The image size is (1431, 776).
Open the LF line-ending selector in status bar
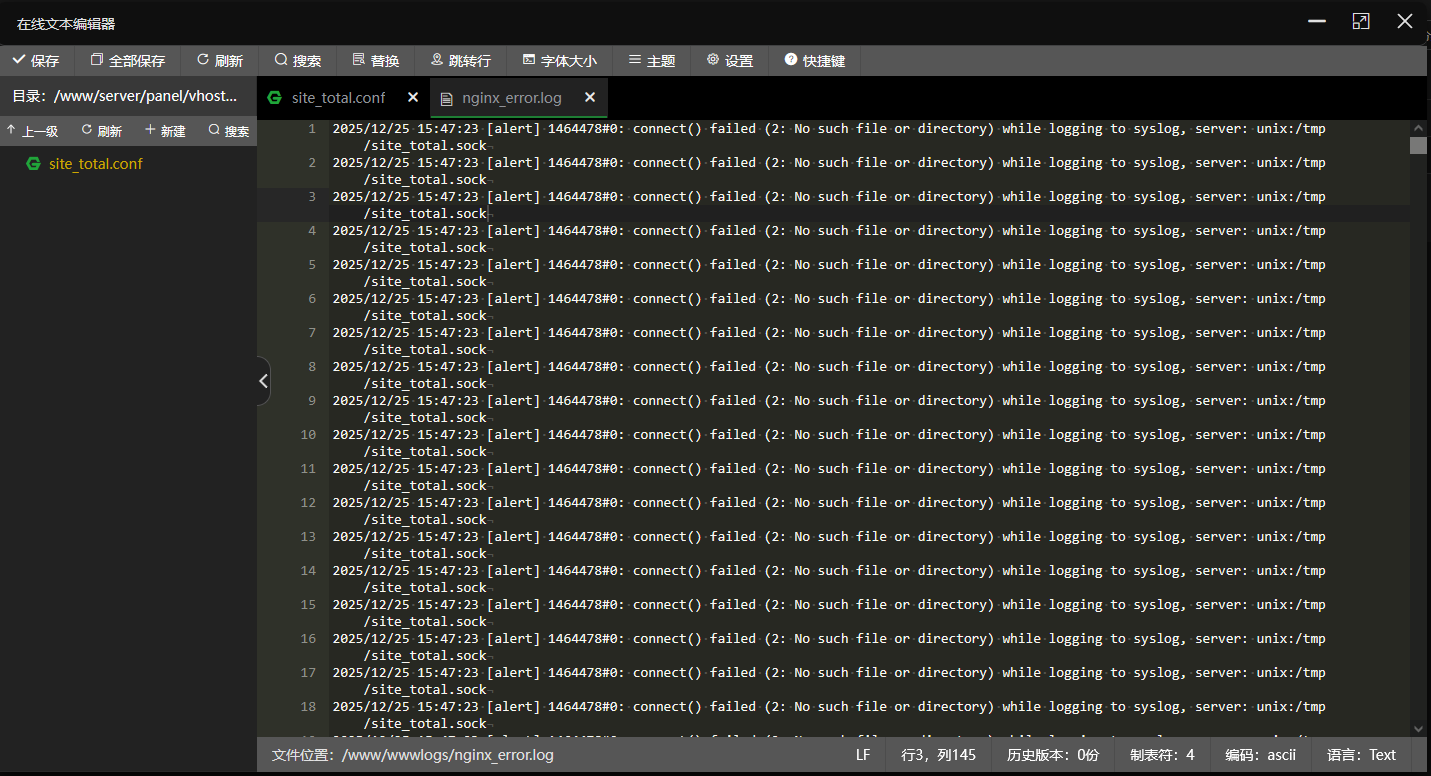click(x=862, y=754)
